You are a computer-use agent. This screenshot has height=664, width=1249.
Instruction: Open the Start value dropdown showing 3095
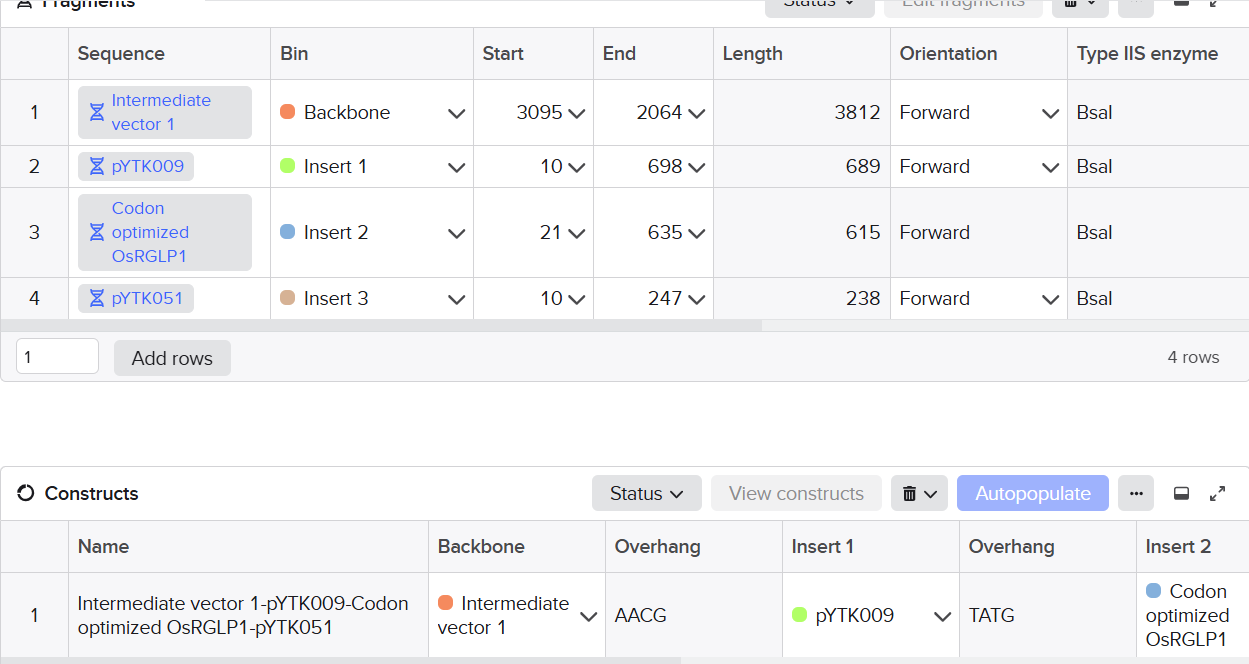pyautogui.click(x=576, y=113)
